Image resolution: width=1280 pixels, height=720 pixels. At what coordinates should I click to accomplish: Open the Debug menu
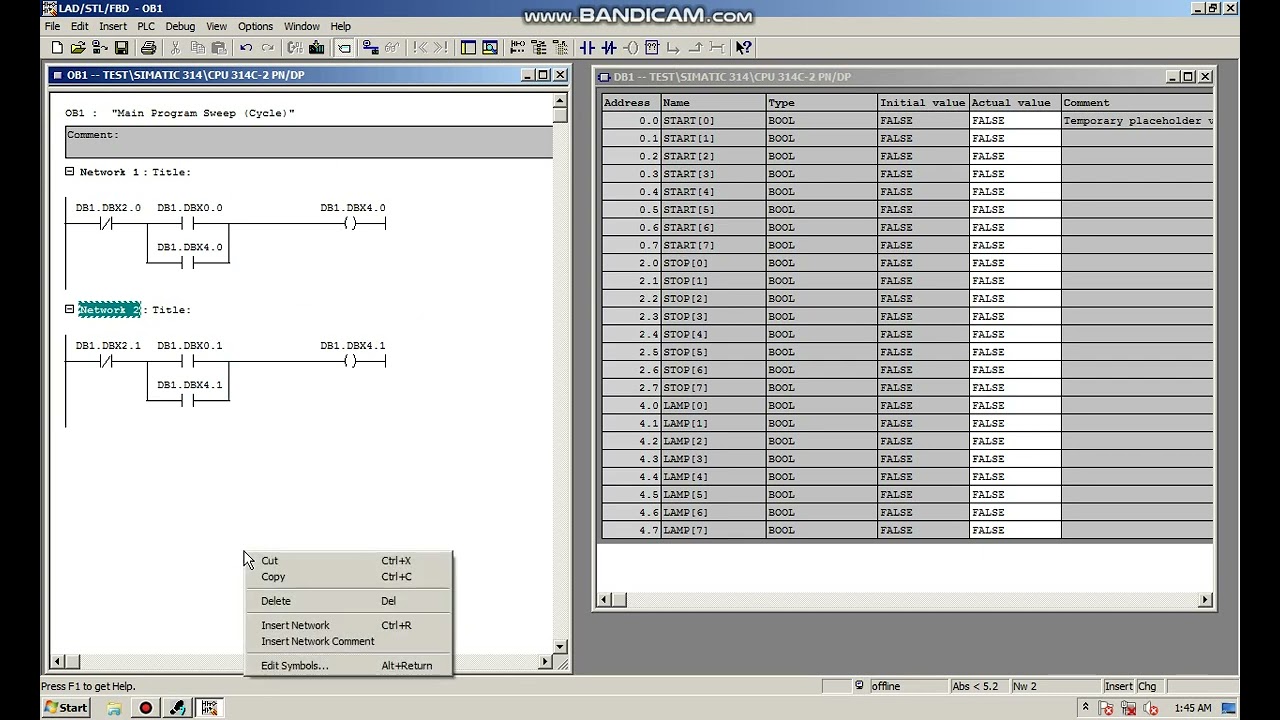180,26
